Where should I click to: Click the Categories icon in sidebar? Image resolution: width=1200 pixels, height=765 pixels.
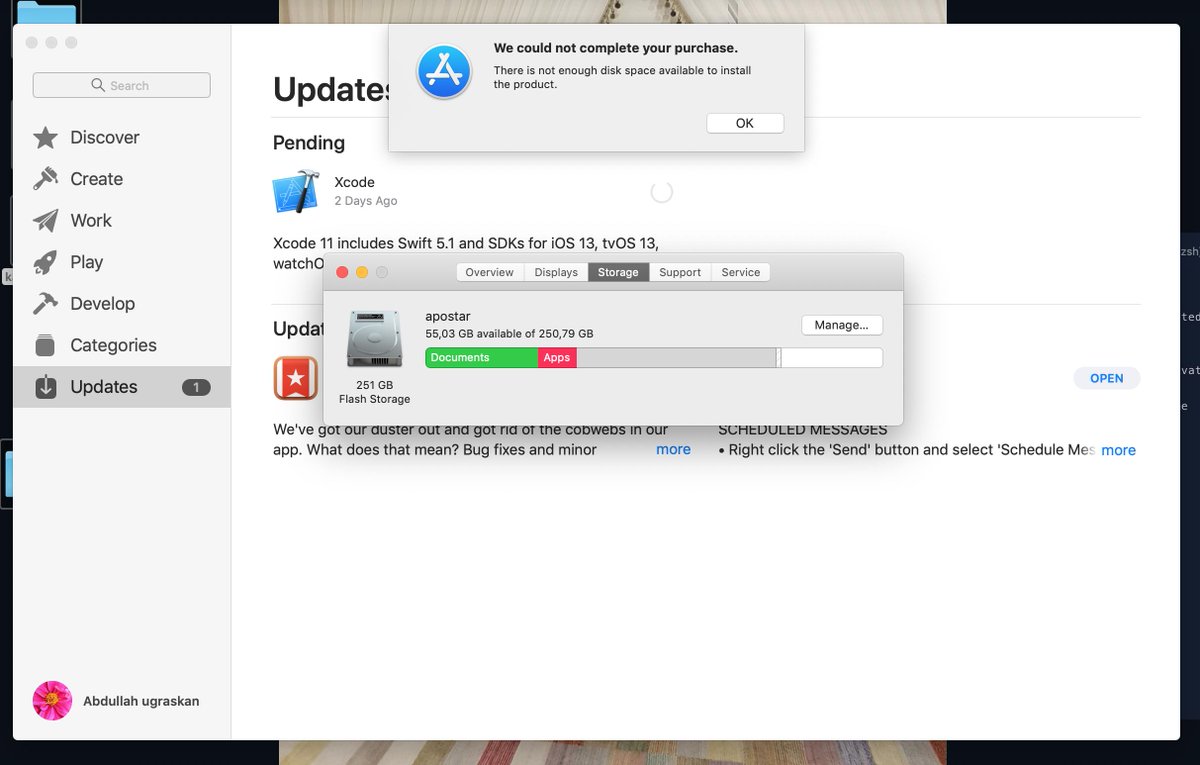(45, 345)
